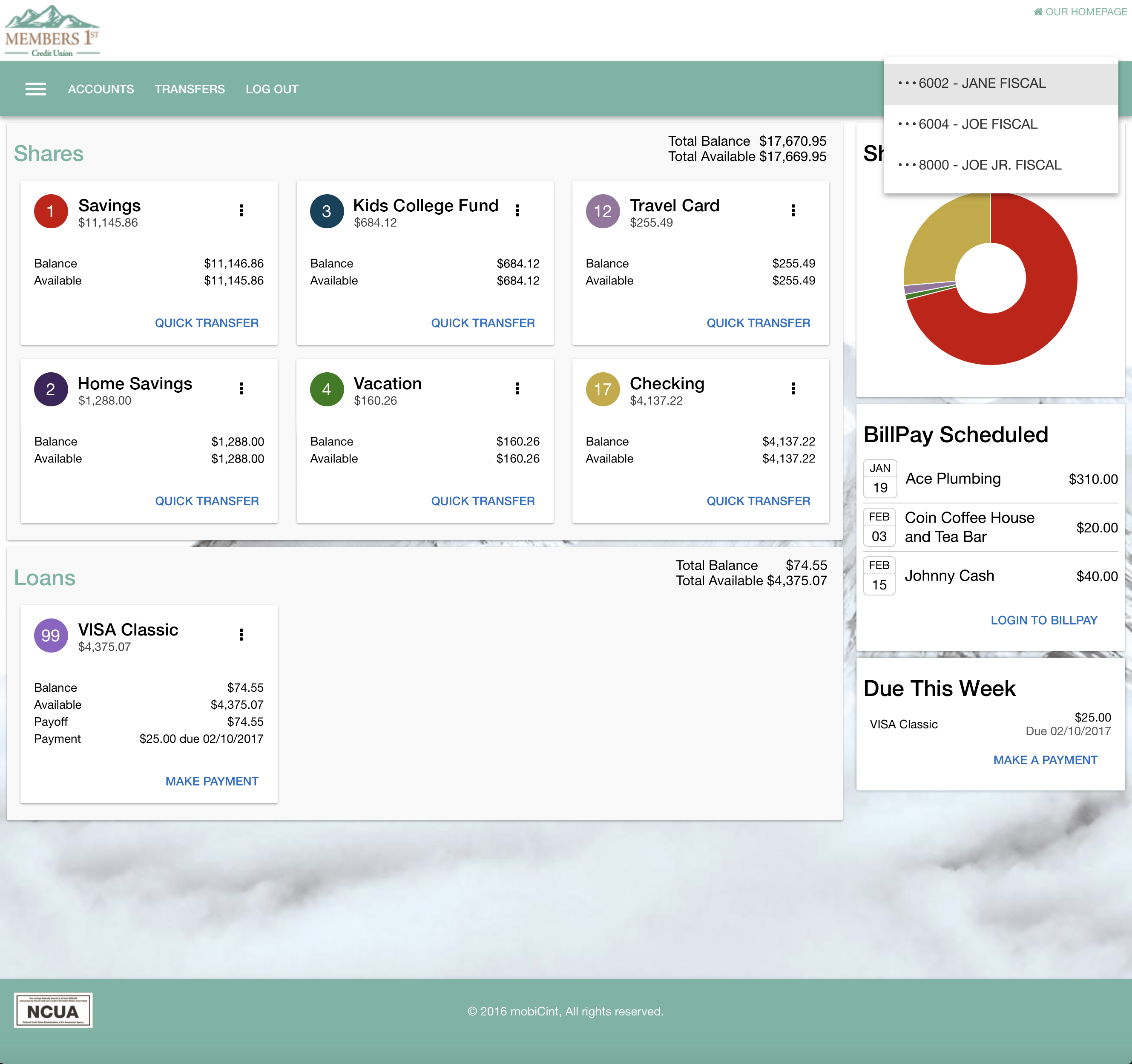
Task: Open Travel Card options menu
Action: pos(793,210)
